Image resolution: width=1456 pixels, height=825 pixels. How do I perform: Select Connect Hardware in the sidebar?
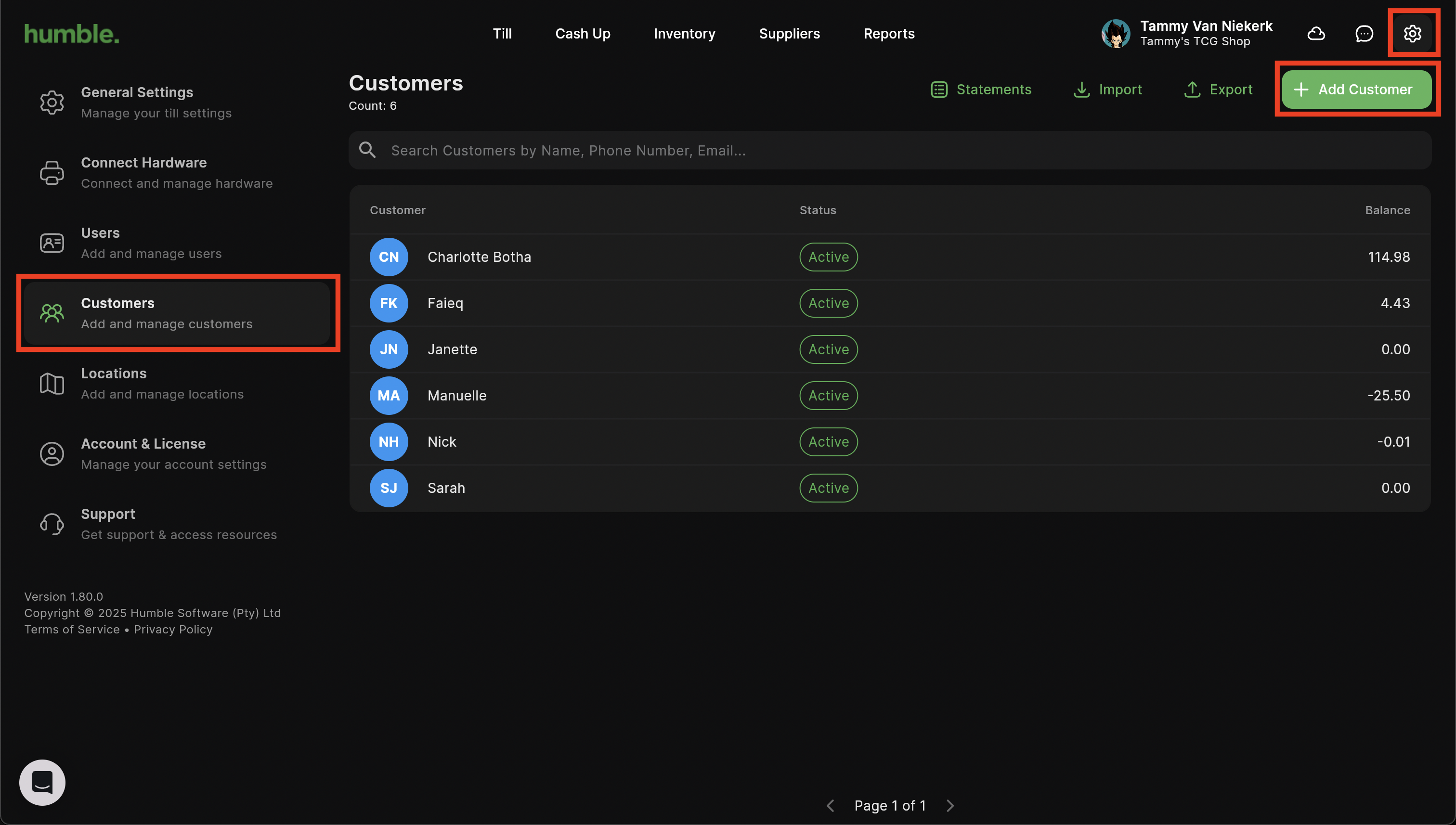click(x=176, y=172)
